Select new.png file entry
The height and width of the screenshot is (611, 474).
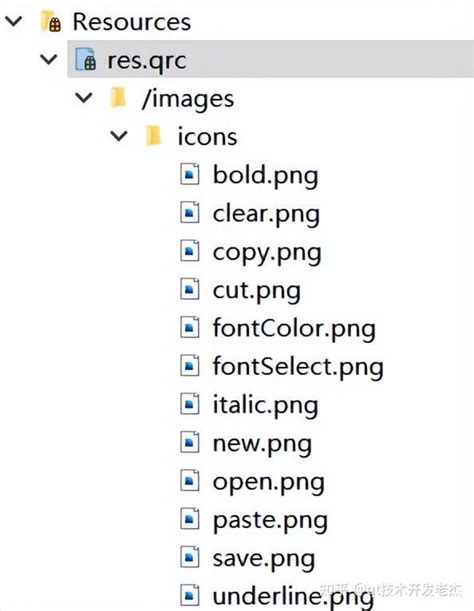click(262, 444)
